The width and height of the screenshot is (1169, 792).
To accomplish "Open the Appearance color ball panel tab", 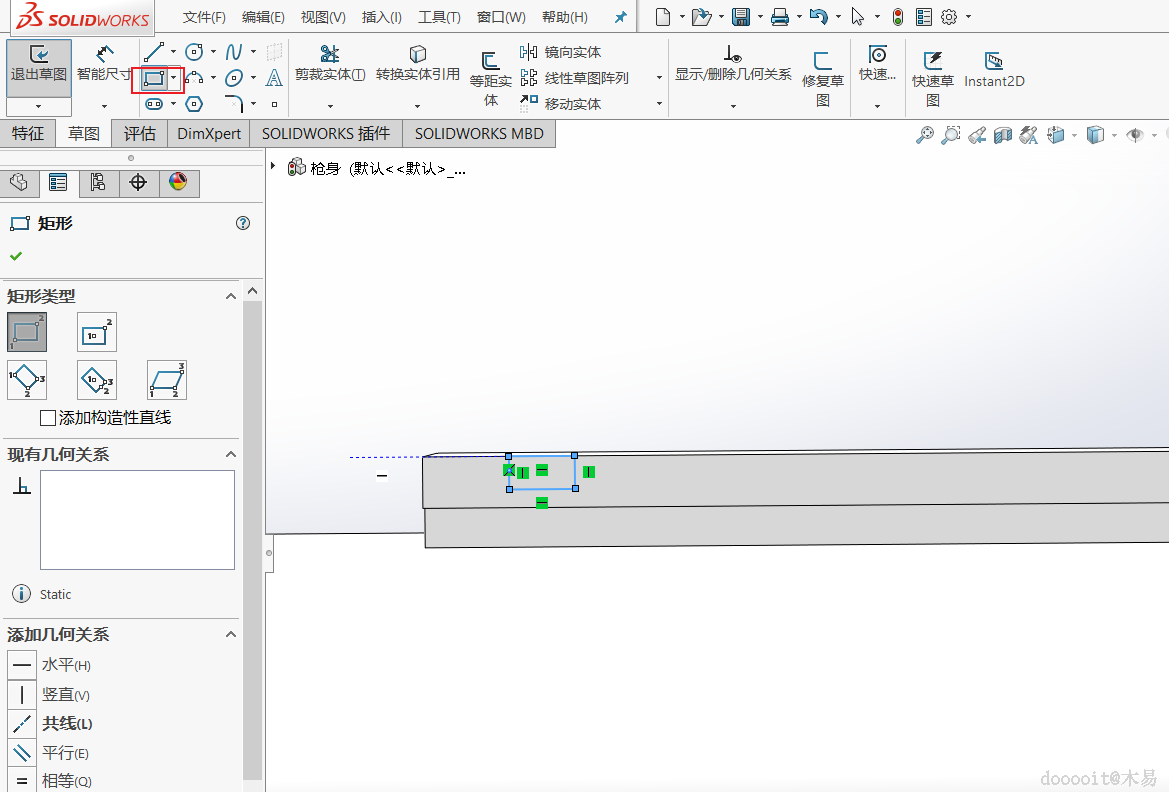I will pyautogui.click(x=178, y=182).
